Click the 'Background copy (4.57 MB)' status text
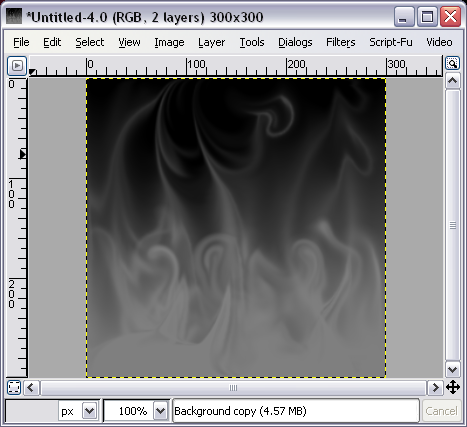Viewport: 467px width, 427px height. pyautogui.click(x=240, y=411)
